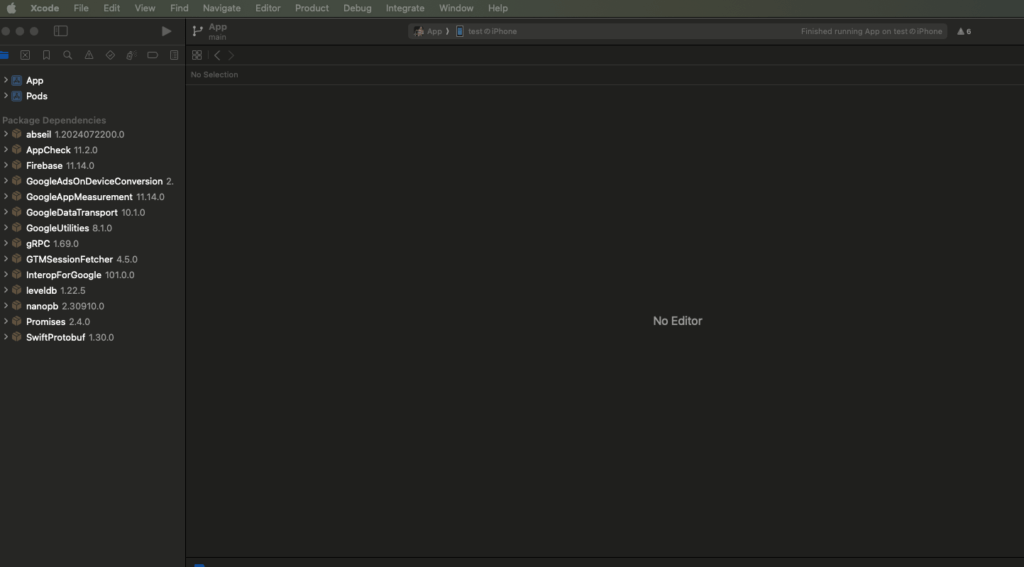Click the No Selection jump bar
This screenshot has height=567, width=1024.
coord(214,74)
